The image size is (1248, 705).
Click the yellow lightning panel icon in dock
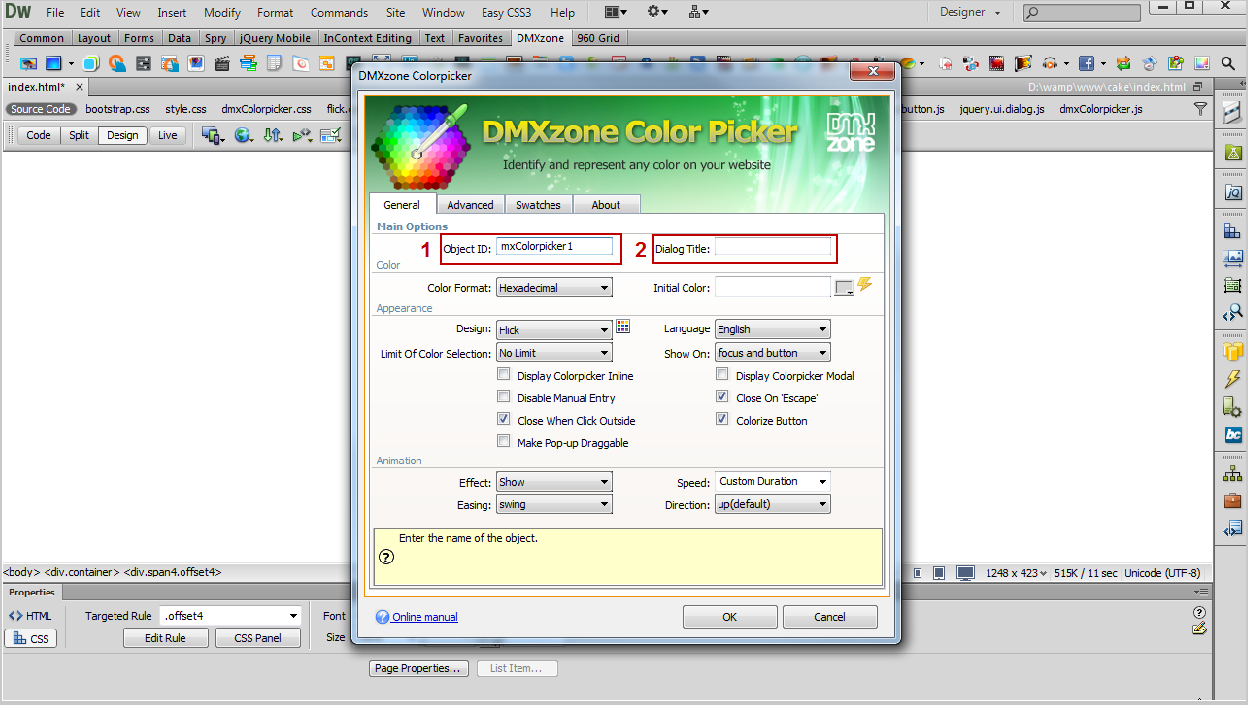[1233, 379]
